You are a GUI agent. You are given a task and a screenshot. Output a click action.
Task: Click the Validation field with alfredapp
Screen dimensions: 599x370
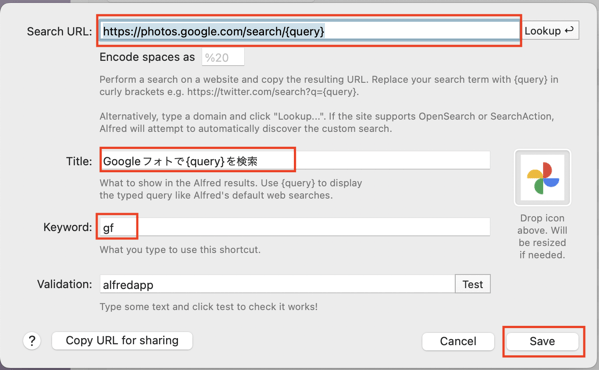(x=277, y=284)
